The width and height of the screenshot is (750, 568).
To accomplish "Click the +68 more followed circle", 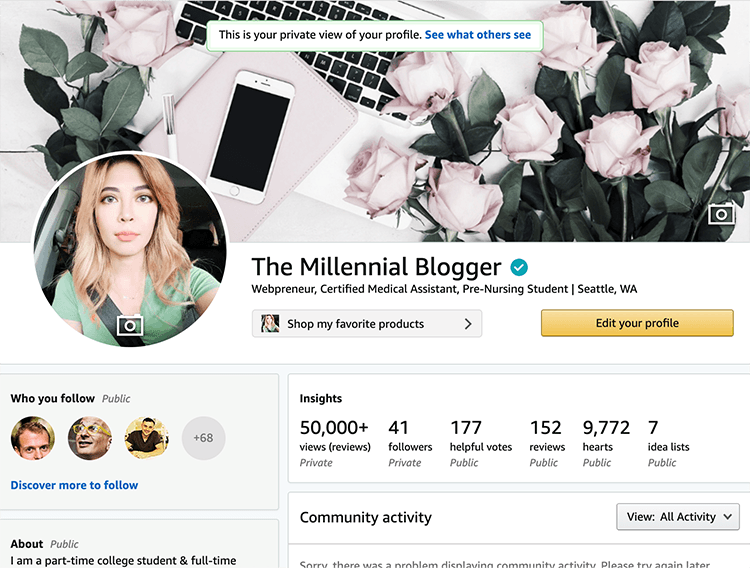I will (203, 438).
